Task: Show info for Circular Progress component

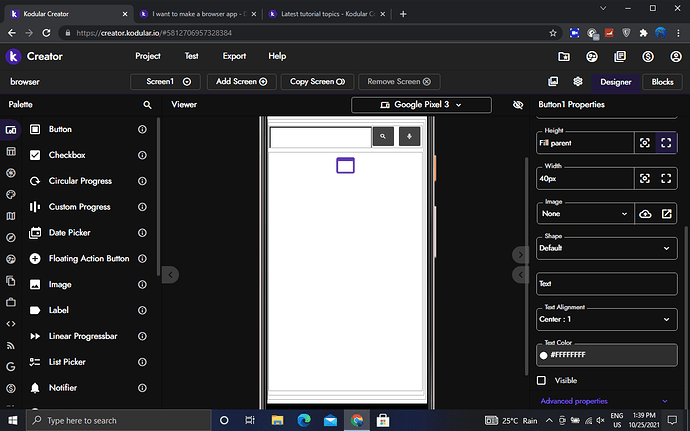Action: (x=142, y=181)
